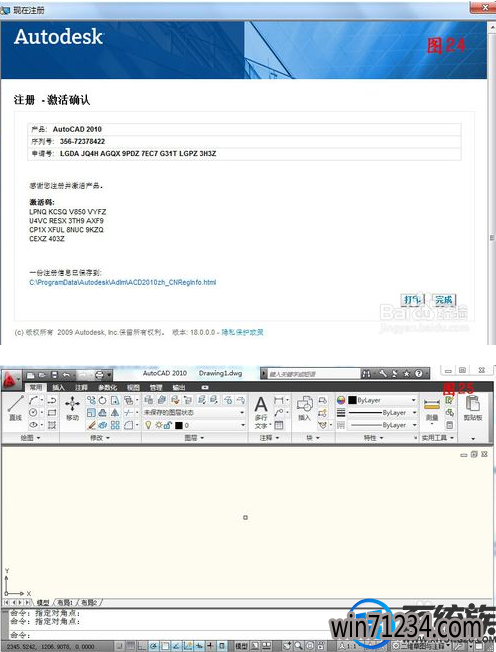Click the Table tool in Annotation panel
Screen dimensions: 496x652
pos(279,425)
